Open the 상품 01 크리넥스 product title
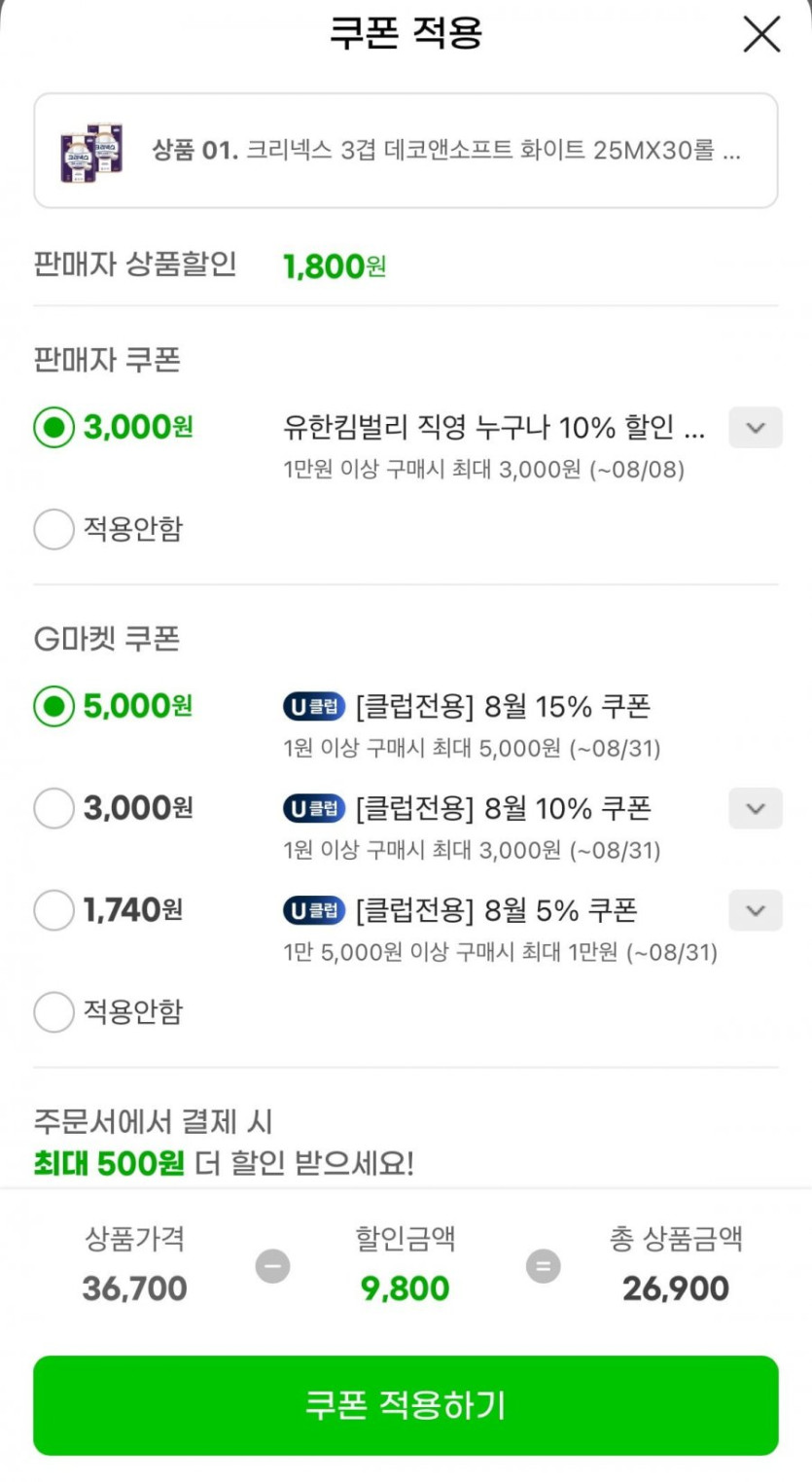The image size is (812, 1482). tap(445, 152)
